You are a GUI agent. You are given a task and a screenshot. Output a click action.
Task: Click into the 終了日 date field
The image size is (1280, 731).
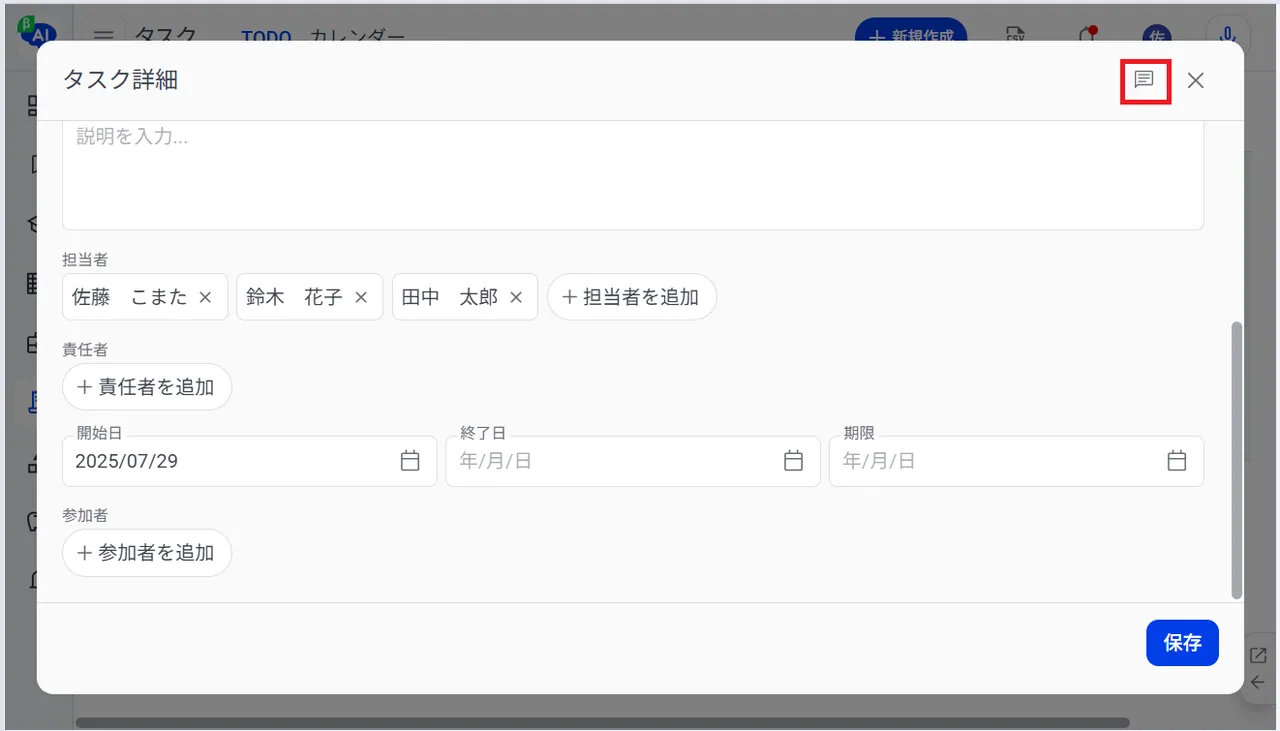click(x=633, y=461)
